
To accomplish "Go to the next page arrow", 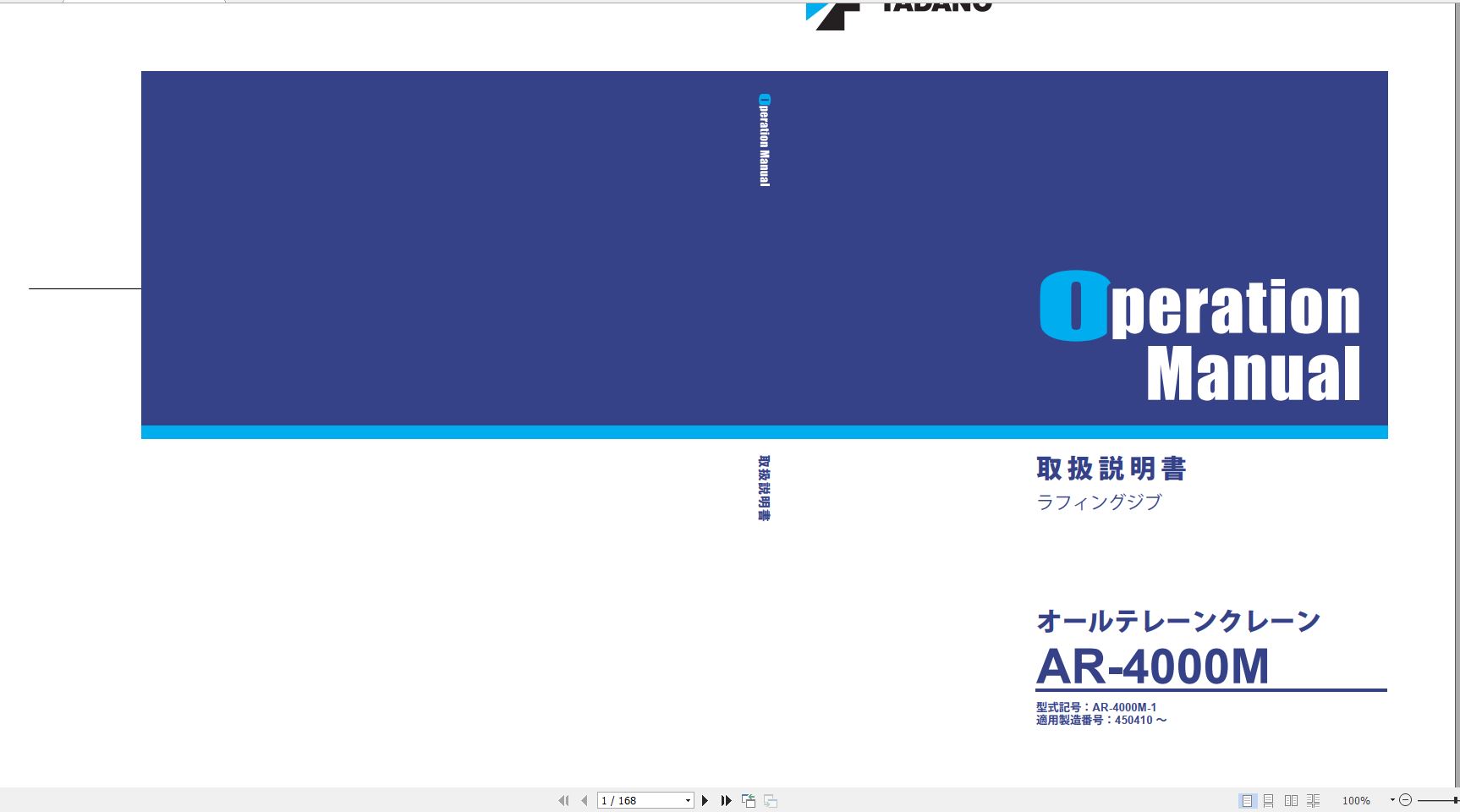I will [x=705, y=800].
